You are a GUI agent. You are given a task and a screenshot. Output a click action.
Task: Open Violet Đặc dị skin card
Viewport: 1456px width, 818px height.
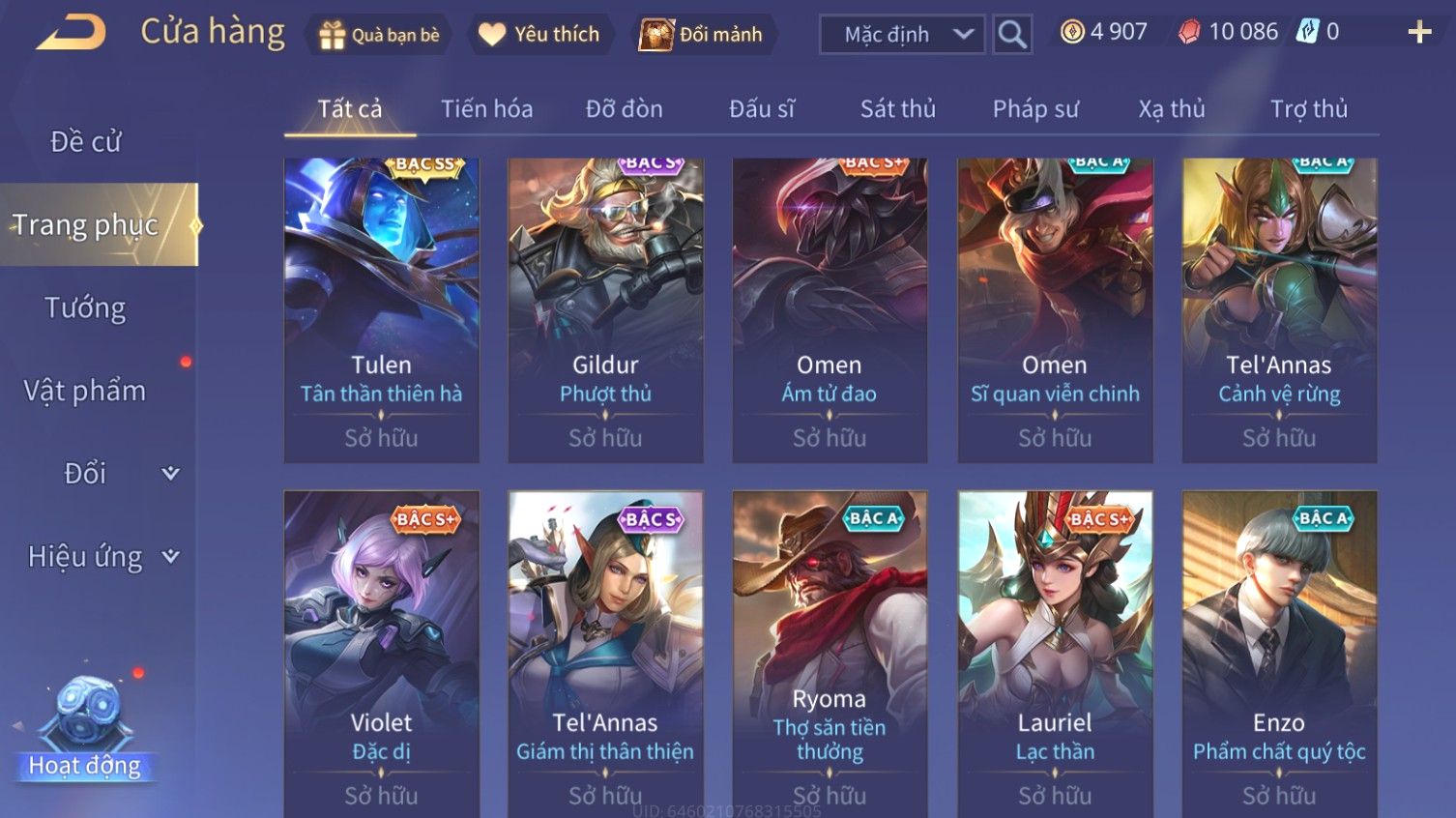tap(381, 654)
